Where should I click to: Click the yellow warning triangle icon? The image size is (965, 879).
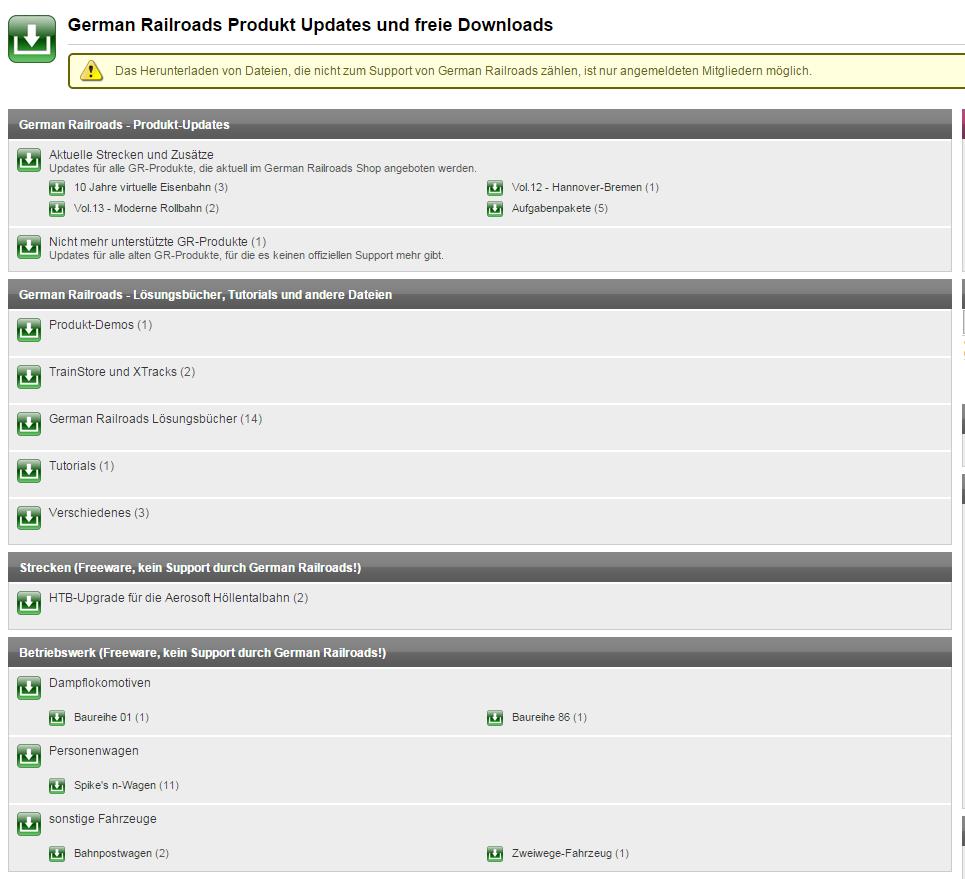click(92, 71)
